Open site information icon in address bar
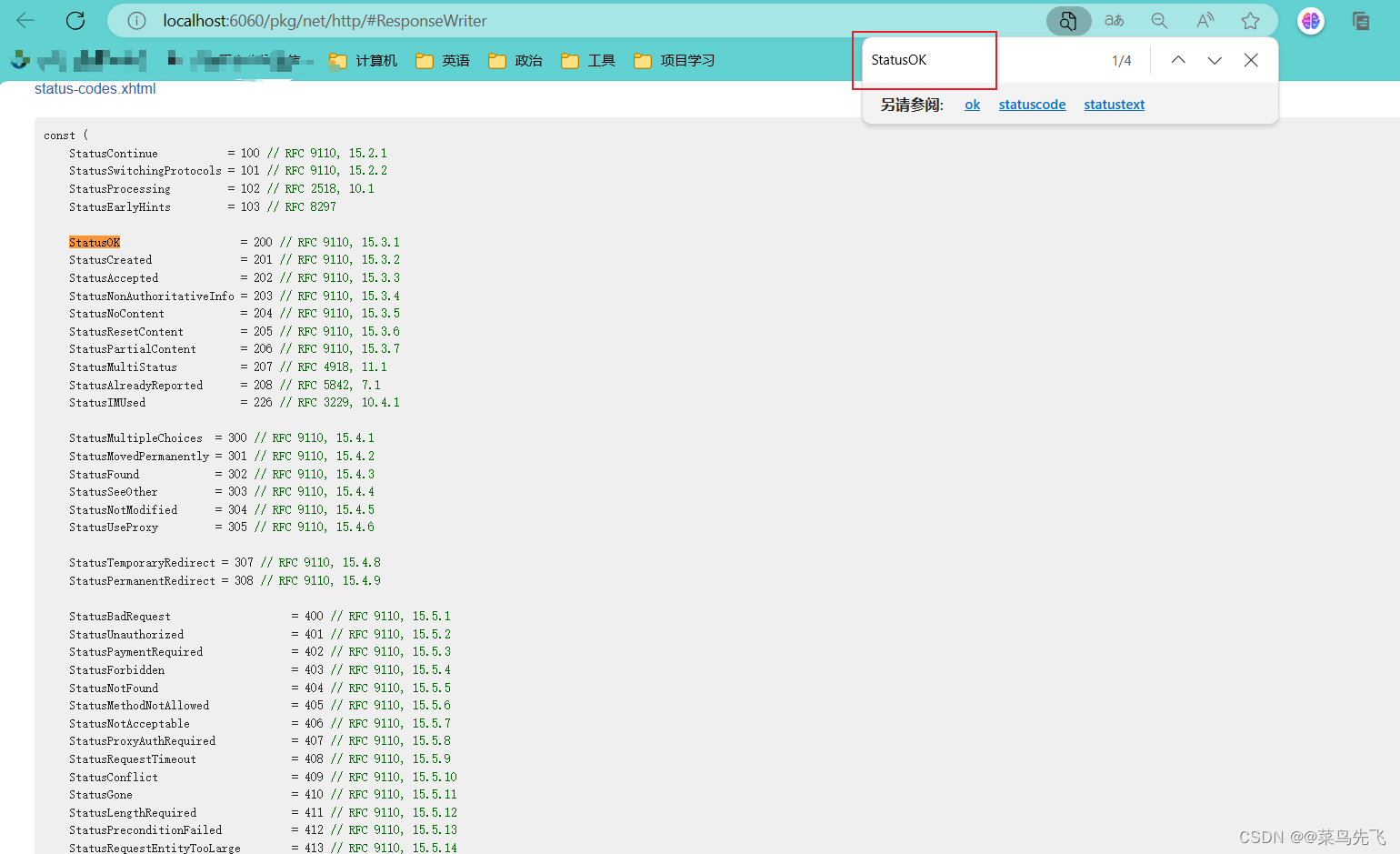Screen dimensions: 1400x854 [136, 20]
